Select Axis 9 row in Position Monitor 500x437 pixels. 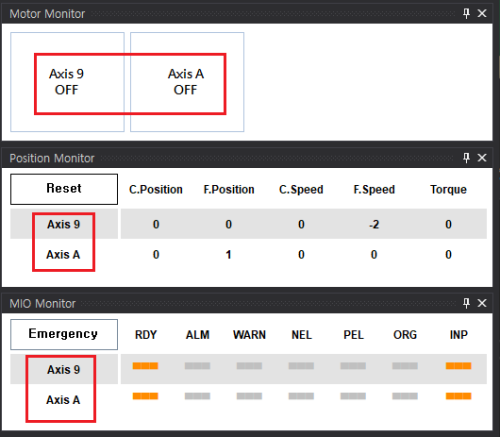coord(248,224)
